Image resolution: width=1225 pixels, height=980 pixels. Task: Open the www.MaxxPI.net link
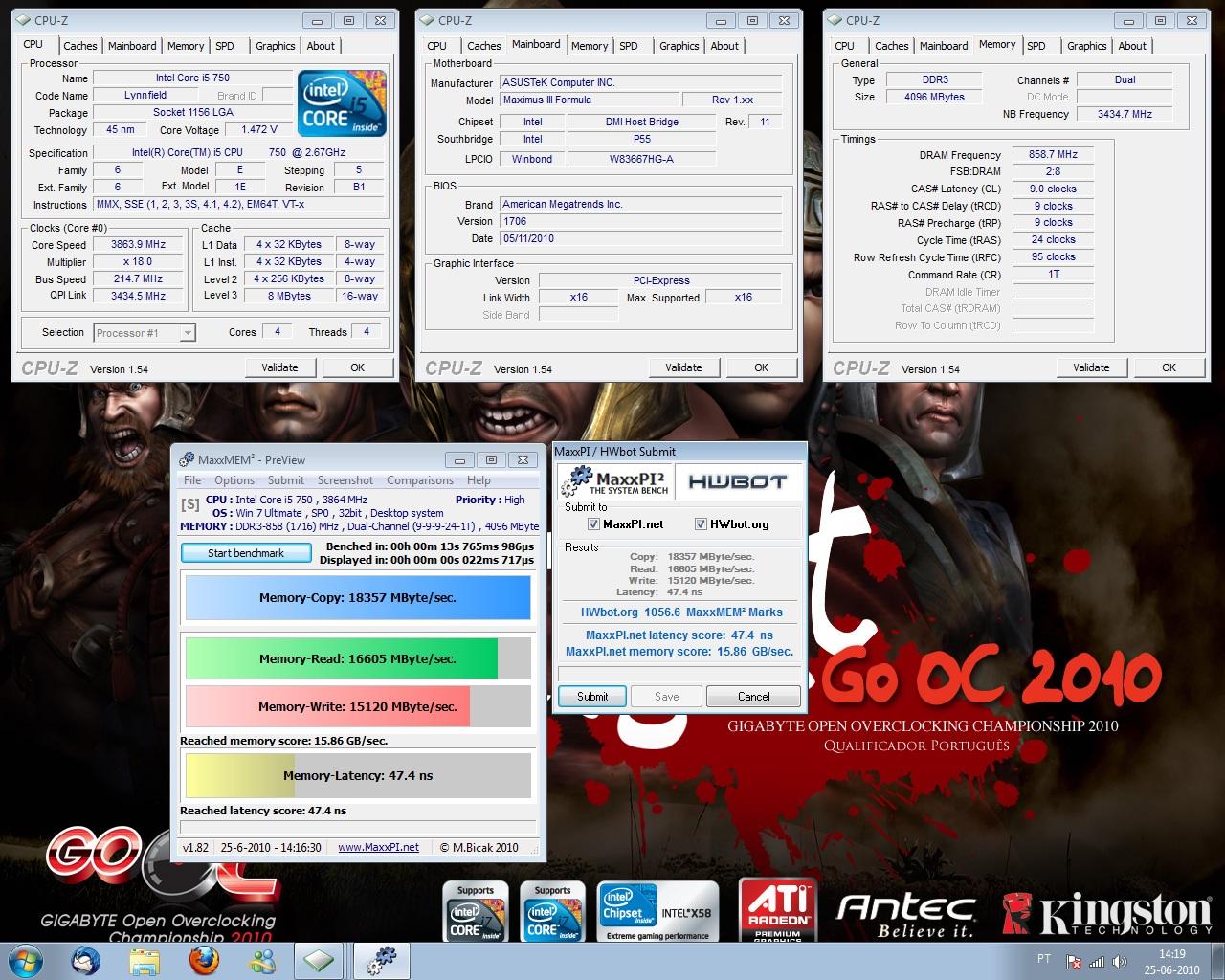point(378,847)
